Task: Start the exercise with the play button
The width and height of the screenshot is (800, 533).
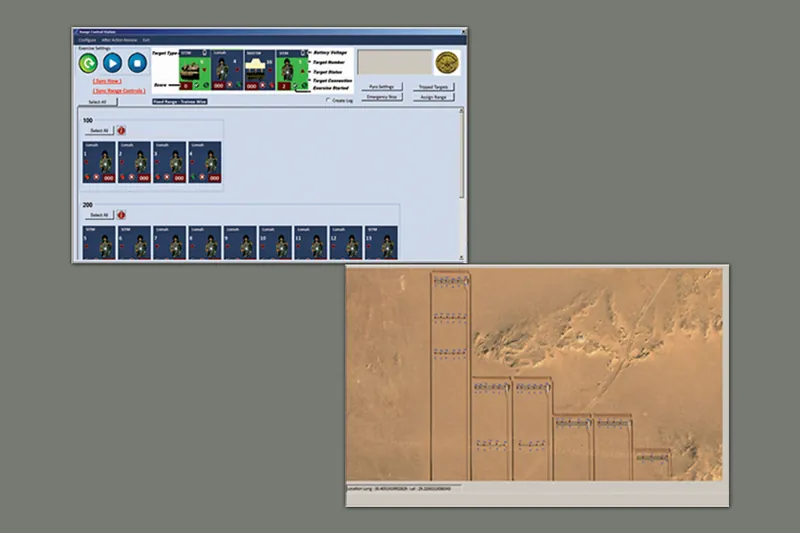Action: click(112, 63)
